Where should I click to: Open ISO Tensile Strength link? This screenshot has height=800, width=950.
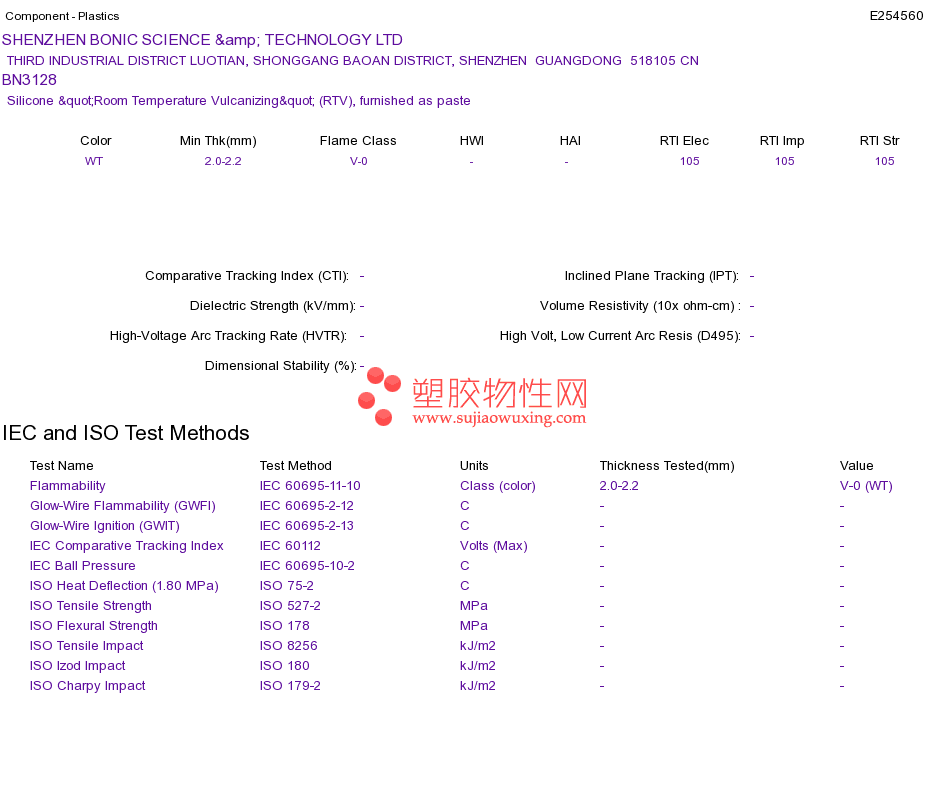91,605
